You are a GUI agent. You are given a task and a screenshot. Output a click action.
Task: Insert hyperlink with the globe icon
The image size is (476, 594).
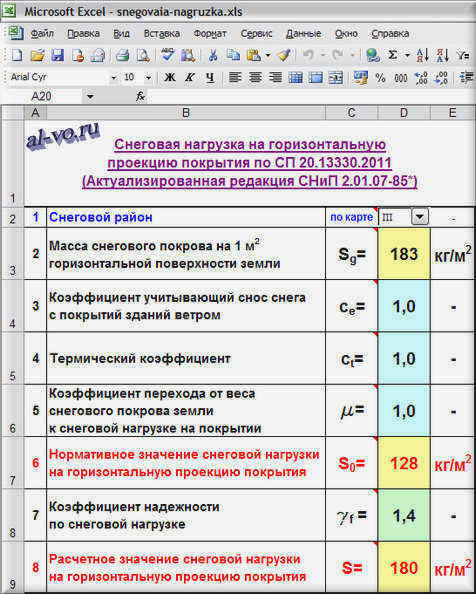click(x=373, y=56)
